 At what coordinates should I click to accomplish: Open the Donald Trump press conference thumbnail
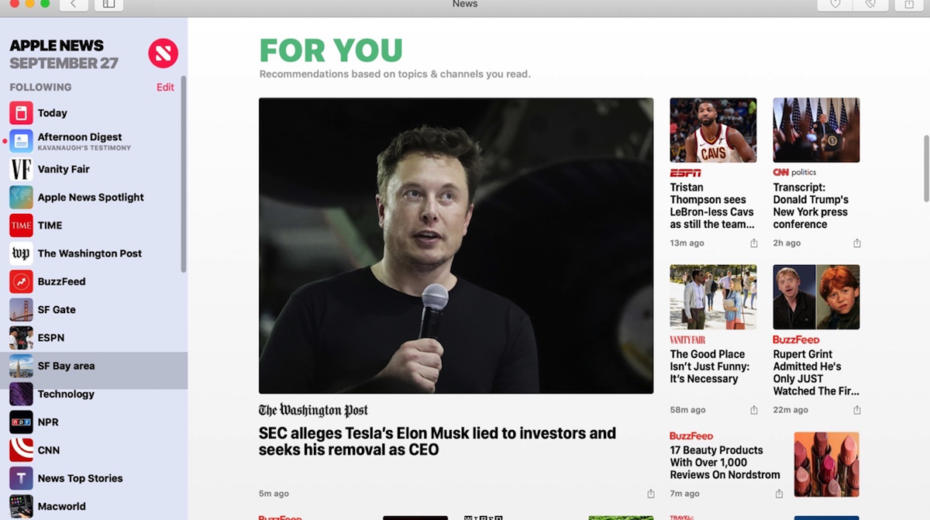pos(816,130)
